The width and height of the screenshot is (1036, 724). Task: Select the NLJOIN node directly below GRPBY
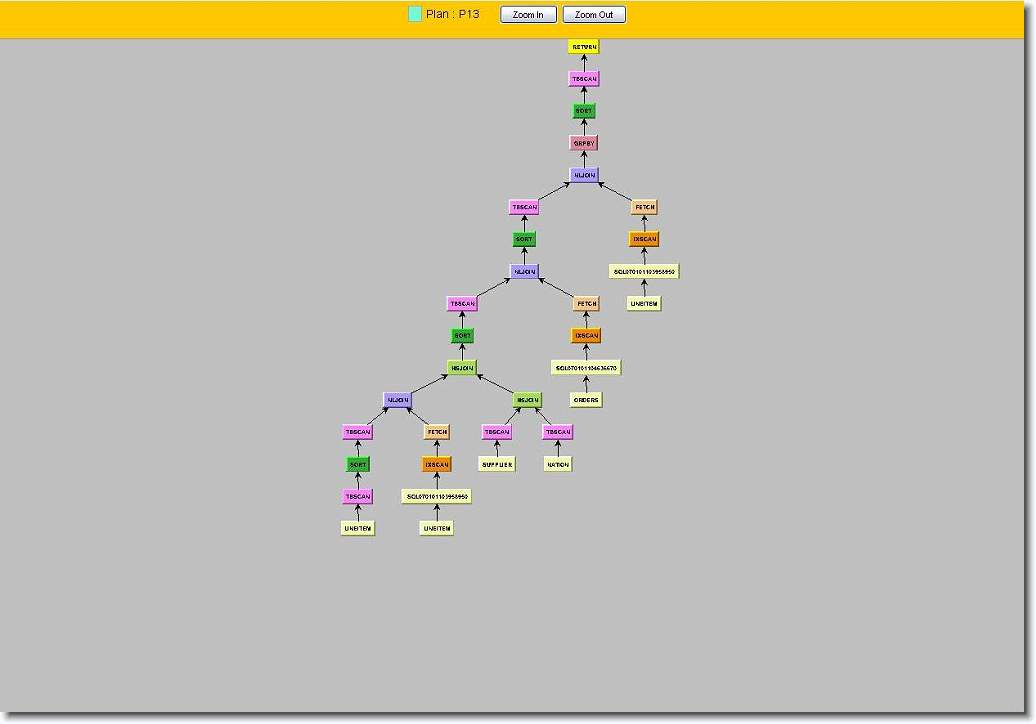click(584, 175)
